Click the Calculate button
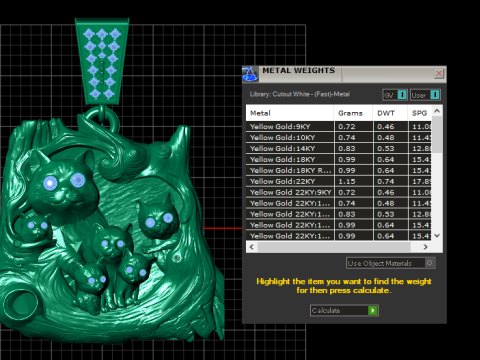Screen dimensions: 480x360 (x=344, y=310)
